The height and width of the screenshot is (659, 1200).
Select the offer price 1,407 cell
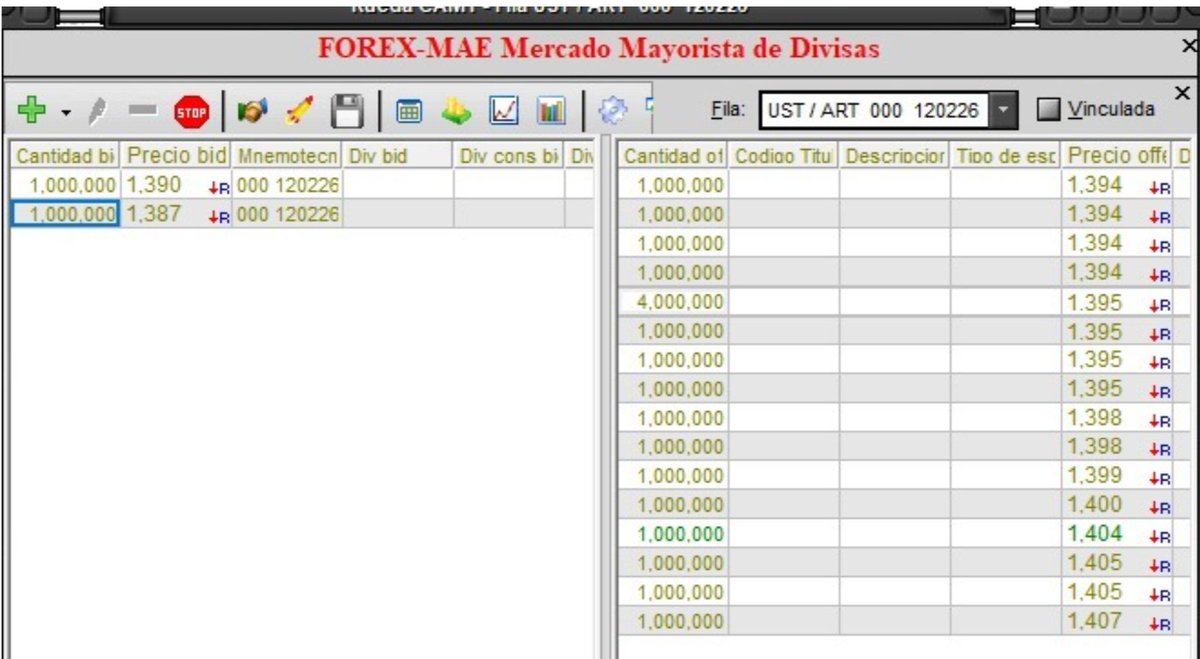[x=1117, y=621]
